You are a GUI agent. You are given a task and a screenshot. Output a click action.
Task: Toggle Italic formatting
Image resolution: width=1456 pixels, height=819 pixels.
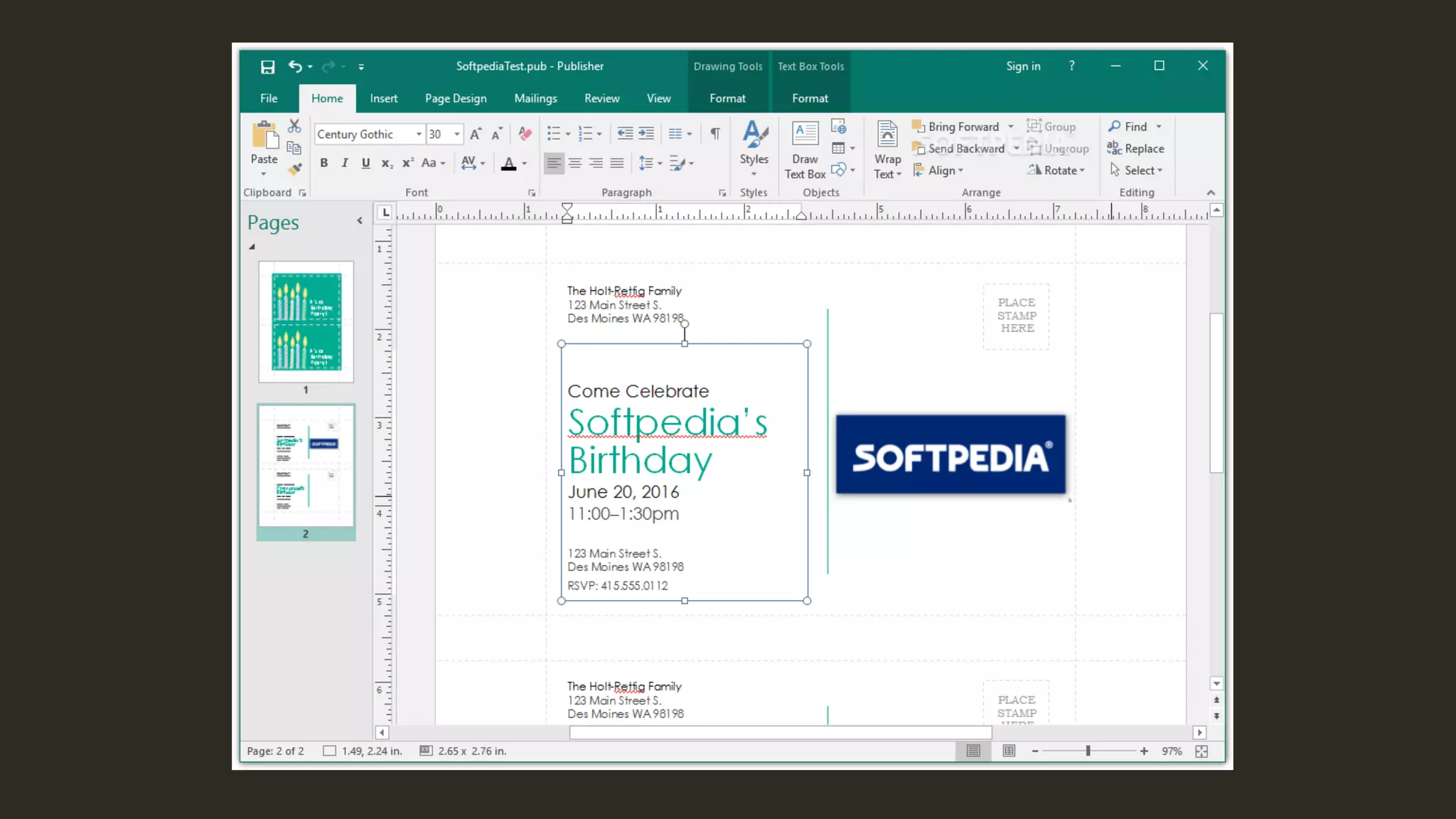(345, 163)
